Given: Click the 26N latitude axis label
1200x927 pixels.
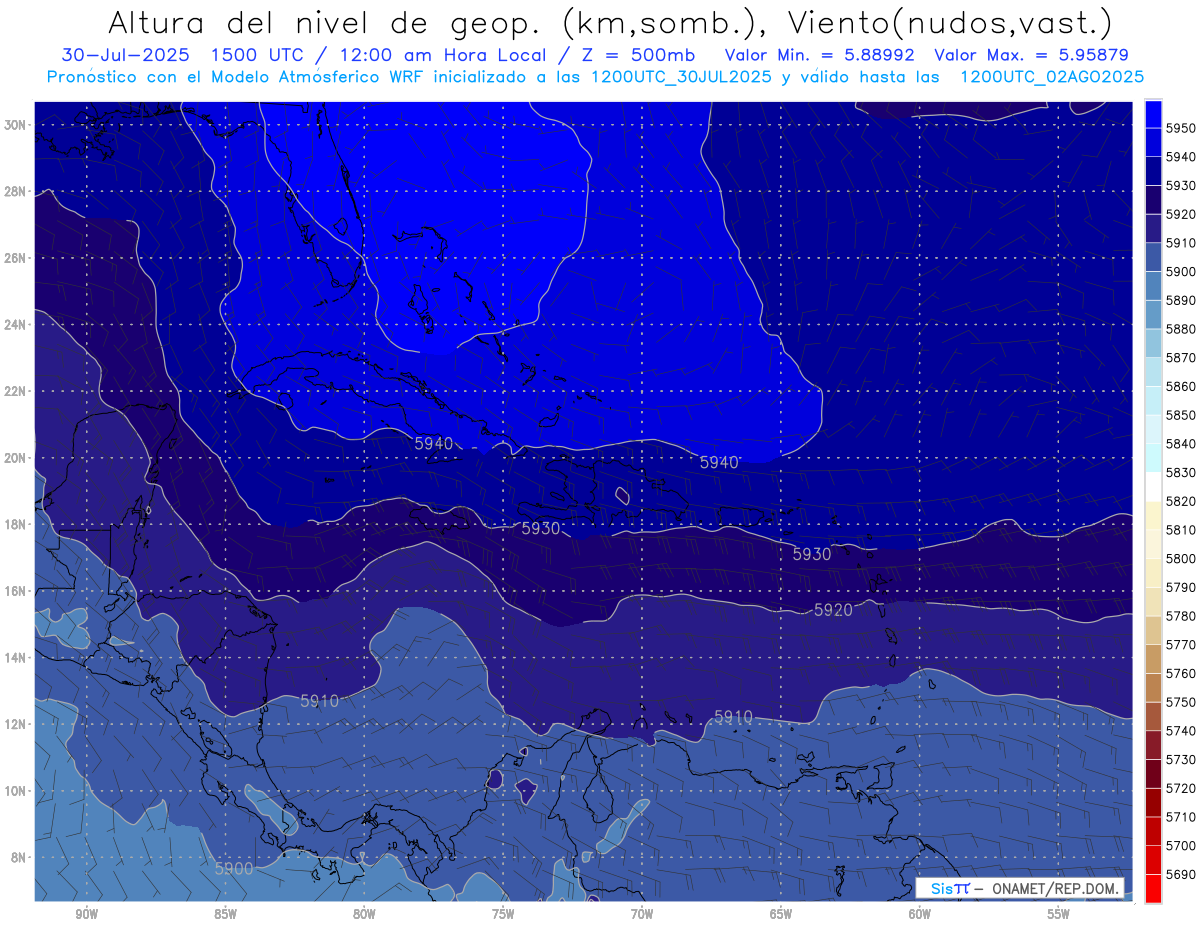Looking at the screenshot, I should click(15, 258).
